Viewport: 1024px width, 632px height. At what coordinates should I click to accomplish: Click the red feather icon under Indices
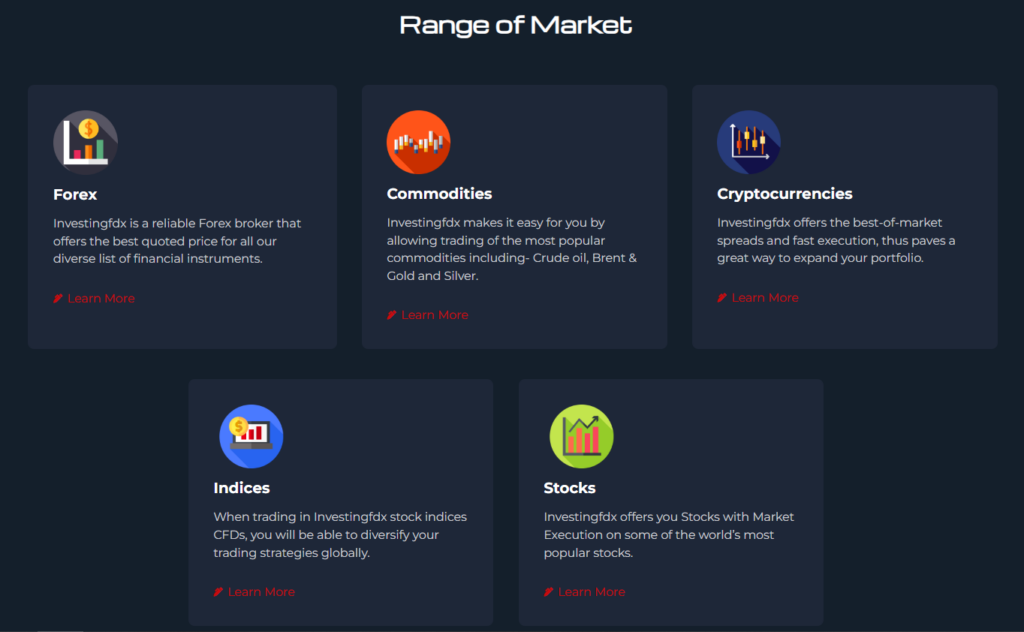pos(218,592)
